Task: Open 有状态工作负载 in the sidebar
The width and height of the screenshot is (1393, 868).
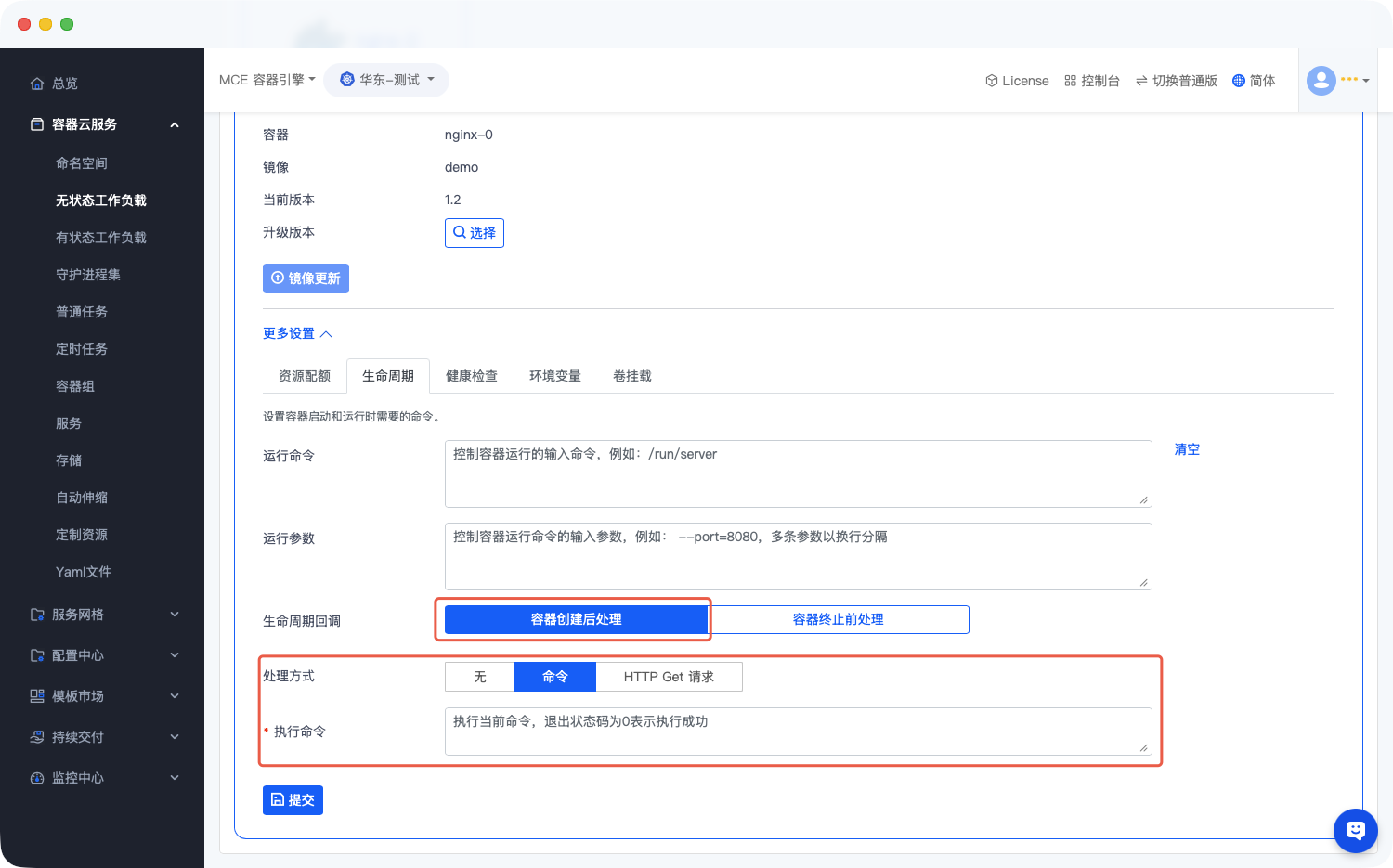Action: click(101, 238)
